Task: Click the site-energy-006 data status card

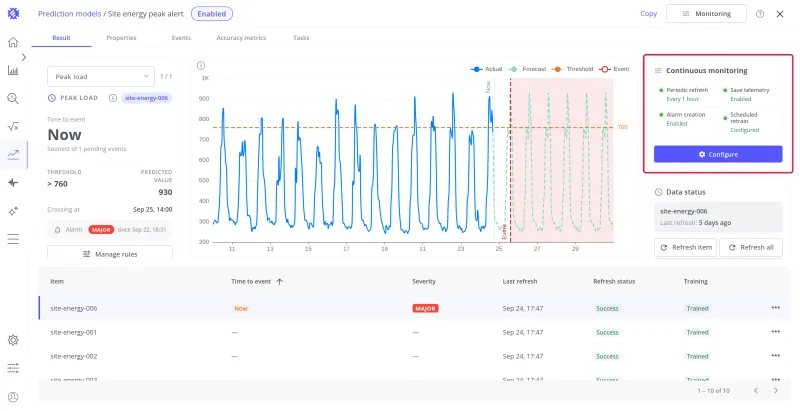Action: pyautogui.click(x=718, y=217)
